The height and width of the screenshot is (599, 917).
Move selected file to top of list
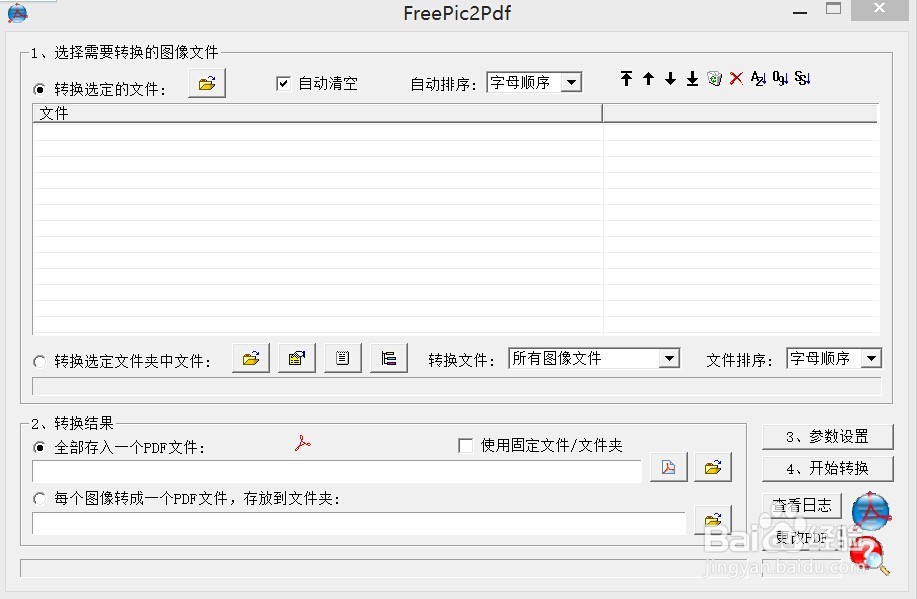click(627, 78)
